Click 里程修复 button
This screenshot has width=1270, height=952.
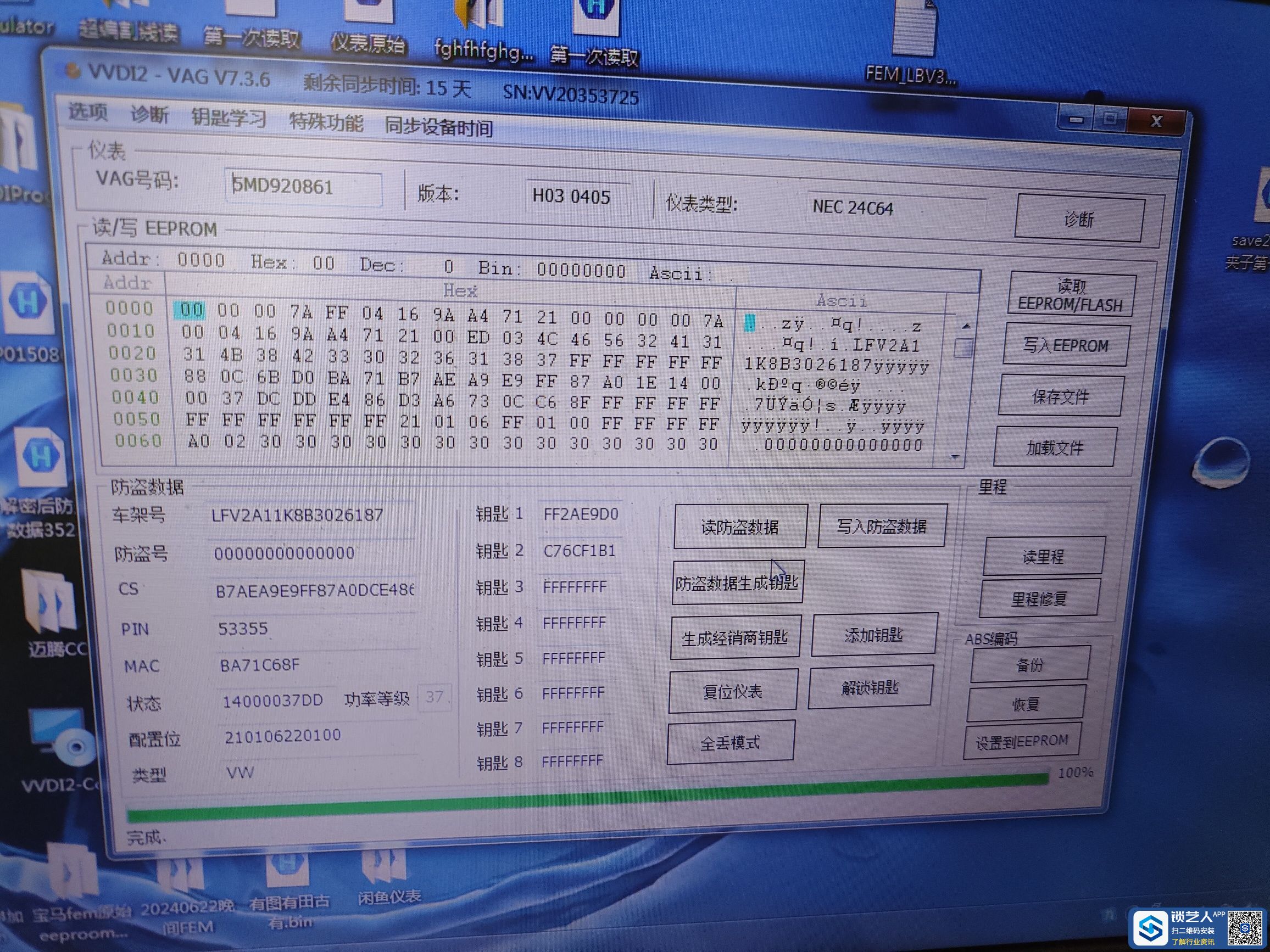[x=1040, y=598]
